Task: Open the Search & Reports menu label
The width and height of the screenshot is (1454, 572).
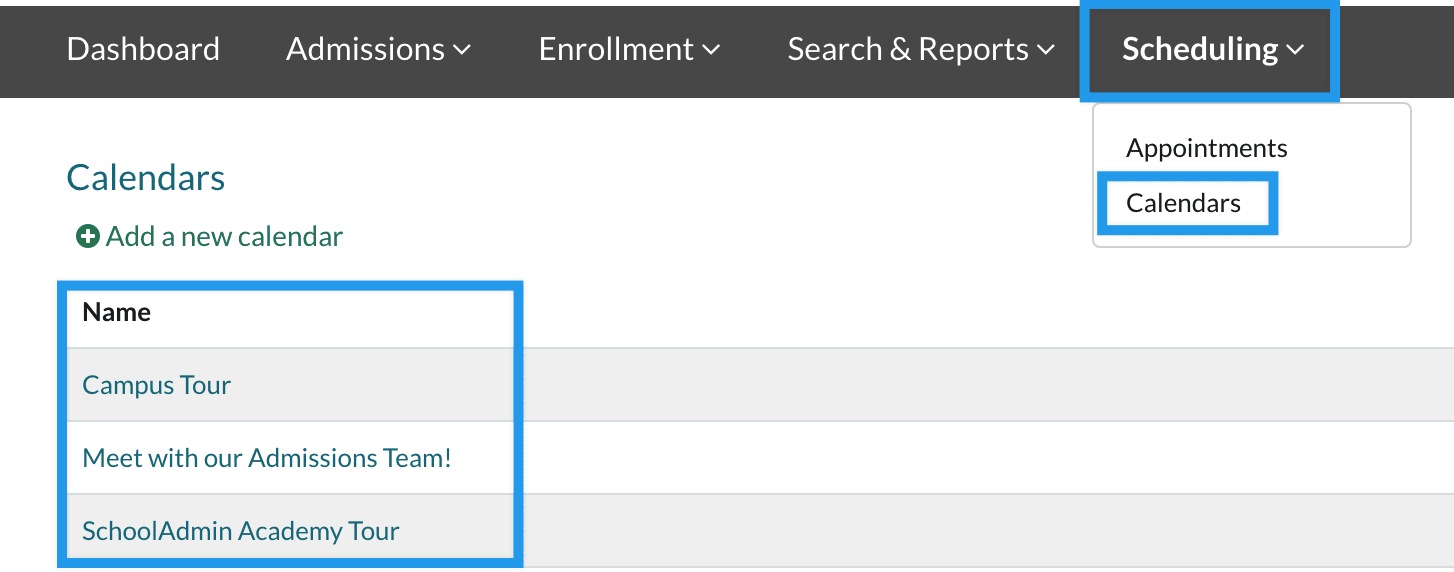Action: coord(908,49)
